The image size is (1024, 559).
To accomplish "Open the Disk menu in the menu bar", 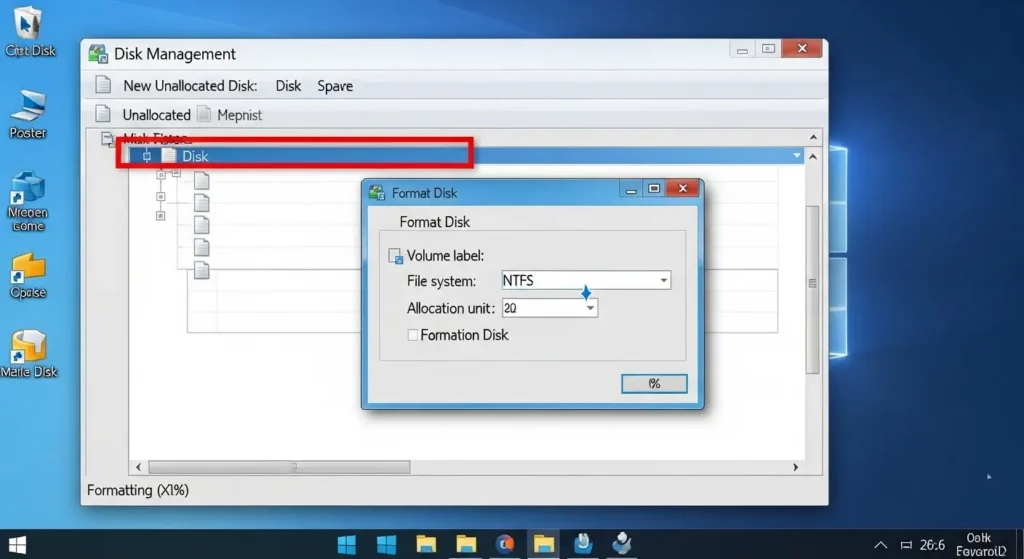I will 288,86.
